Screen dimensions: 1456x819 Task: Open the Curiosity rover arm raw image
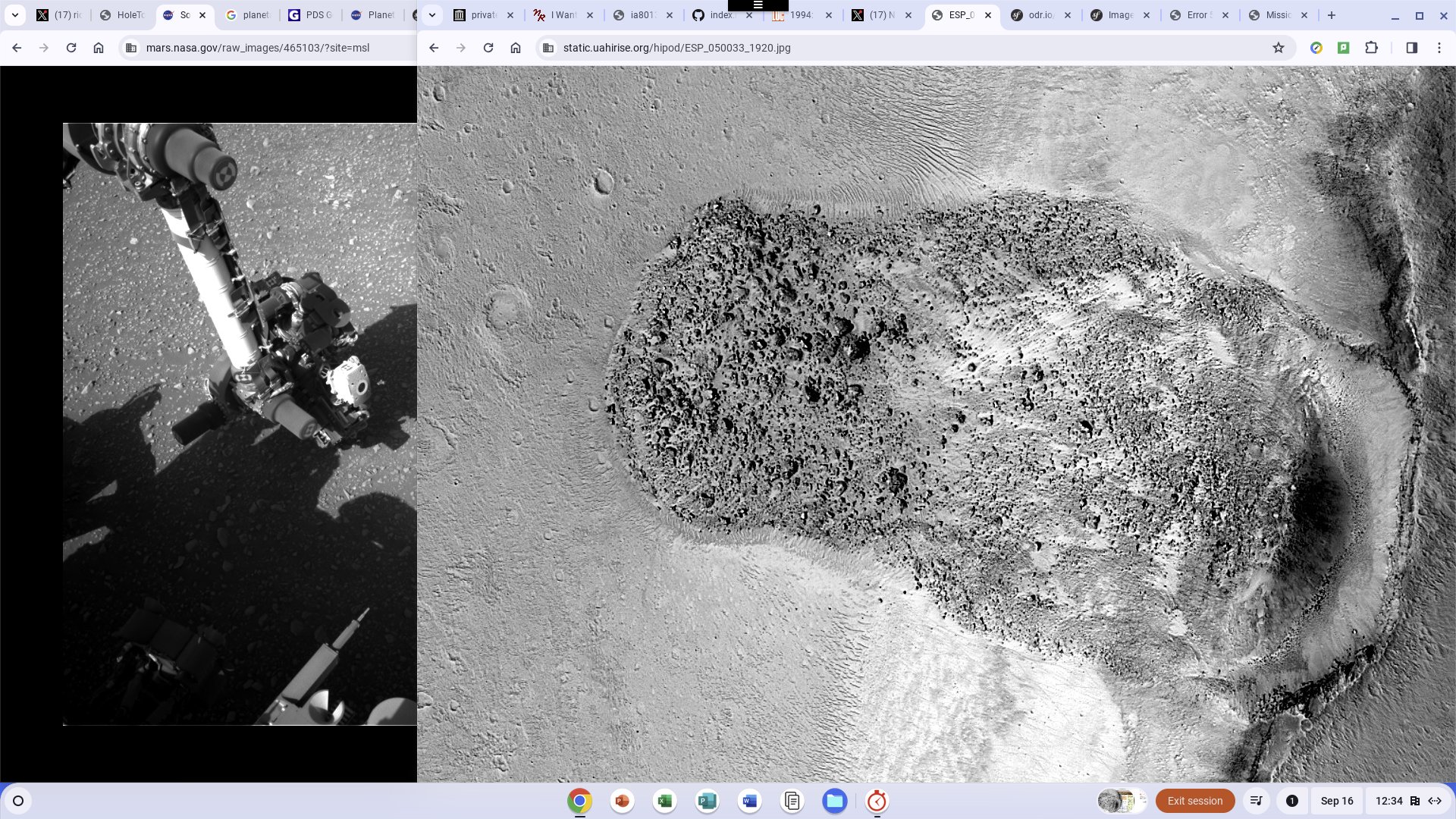pyautogui.click(x=240, y=424)
